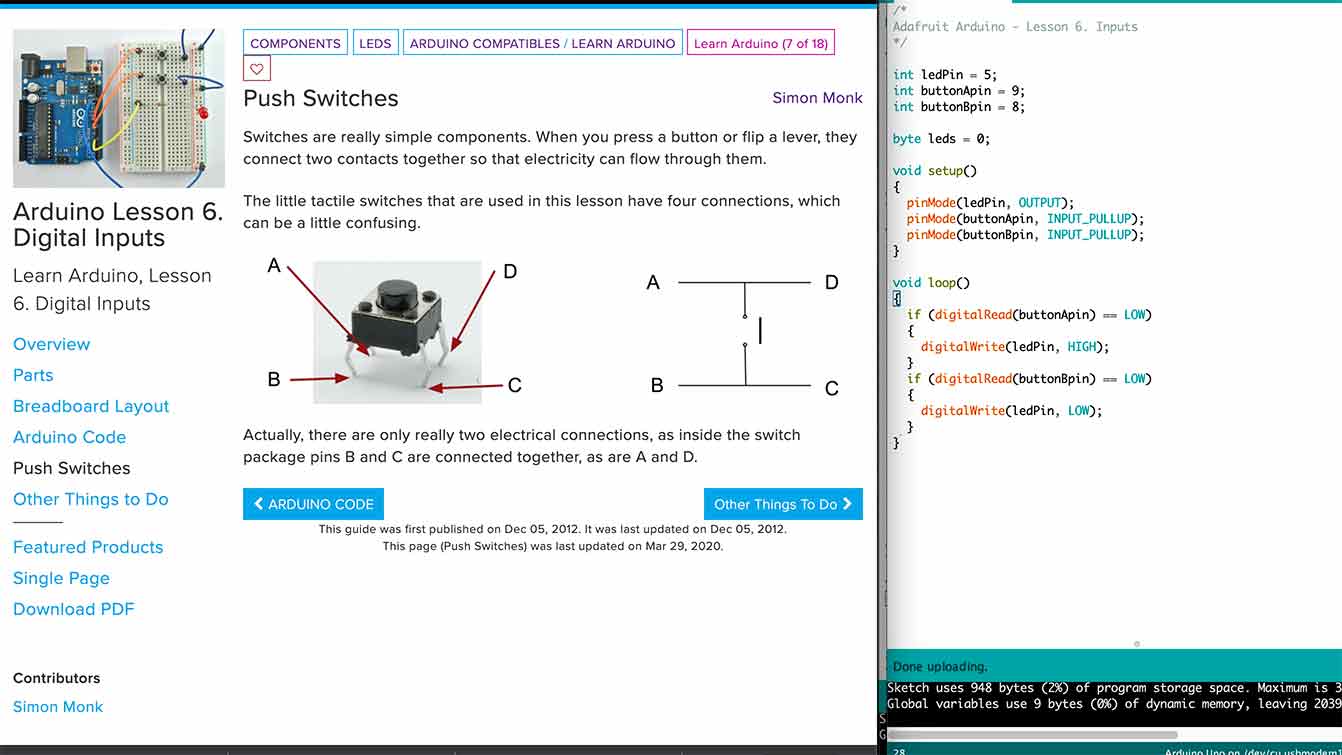Open ARDUINO COMPATIBLES / LEARN ARDUINO tag
The width and height of the screenshot is (1342, 755).
(543, 43)
